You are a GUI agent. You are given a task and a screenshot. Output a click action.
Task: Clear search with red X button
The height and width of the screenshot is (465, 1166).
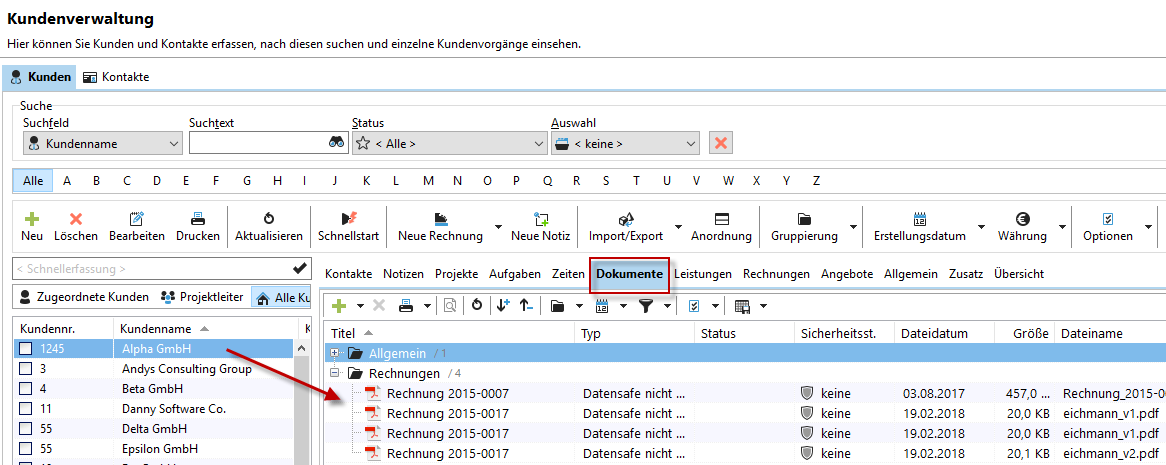[x=720, y=143]
